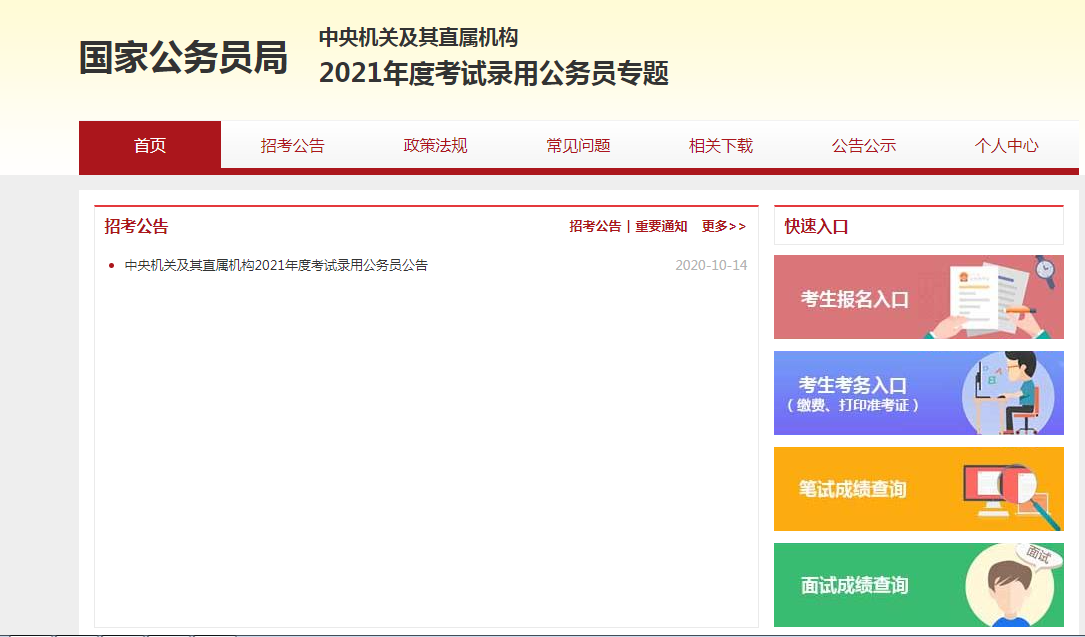Open the 招考公告 navigation menu item
Image resolution: width=1085 pixels, height=637 pixels.
point(292,146)
